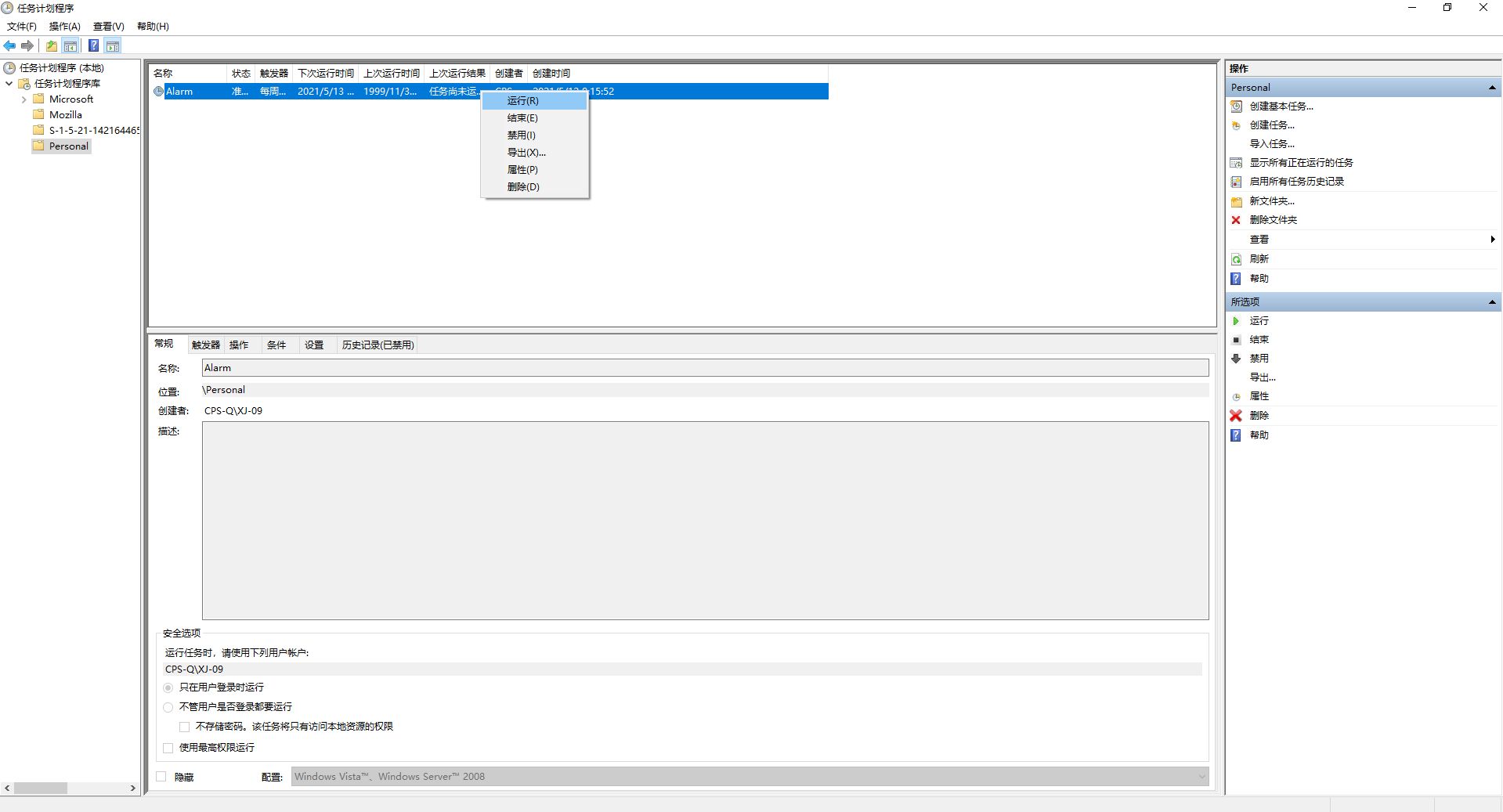Click the red X Delete Folder icon
Image resolution: width=1503 pixels, height=812 pixels.
coord(1236,220)
